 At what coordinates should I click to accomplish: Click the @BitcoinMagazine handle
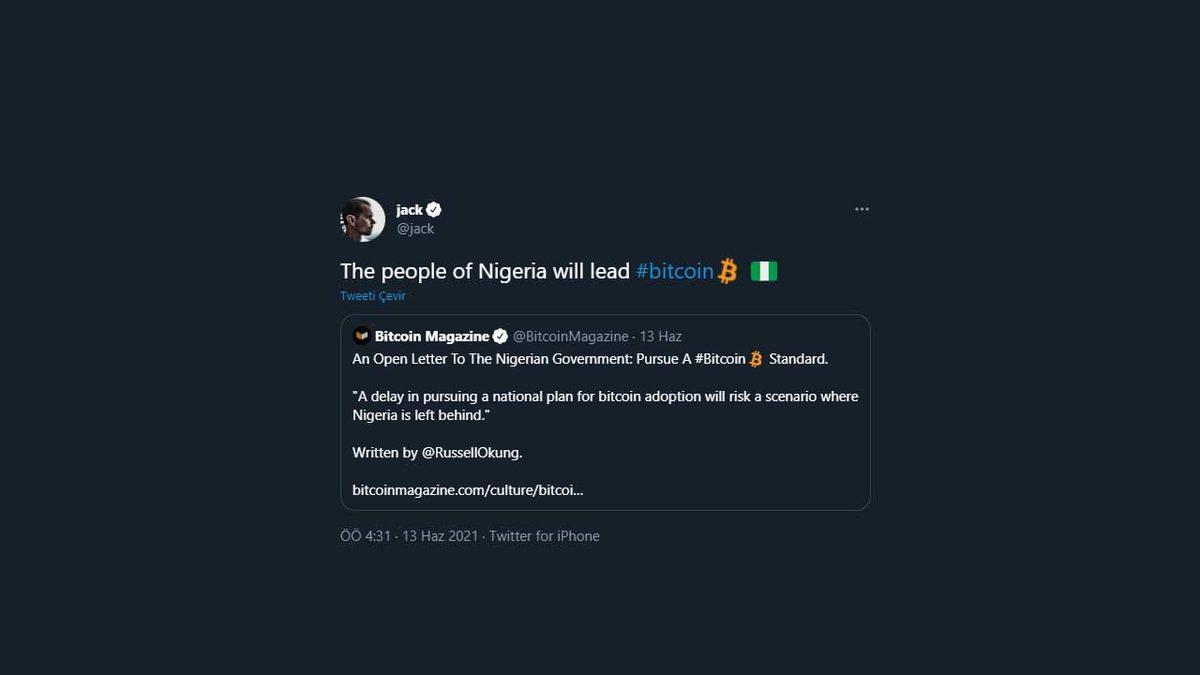click(571, 336)
